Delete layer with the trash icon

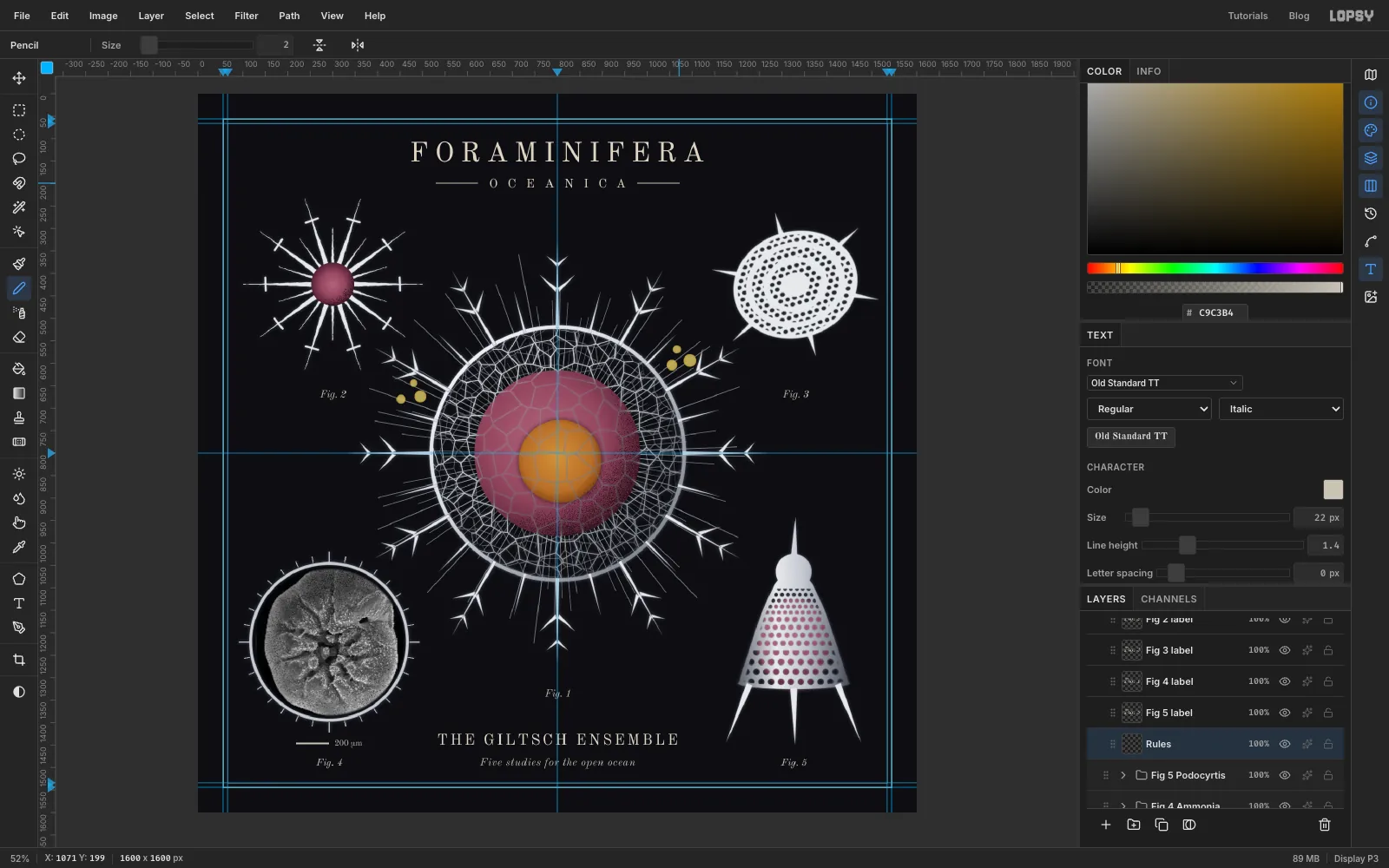point(1325,825)
